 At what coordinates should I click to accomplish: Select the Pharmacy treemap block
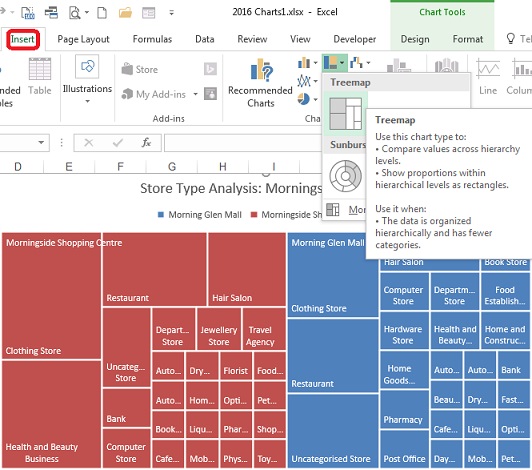click(404, 409)
